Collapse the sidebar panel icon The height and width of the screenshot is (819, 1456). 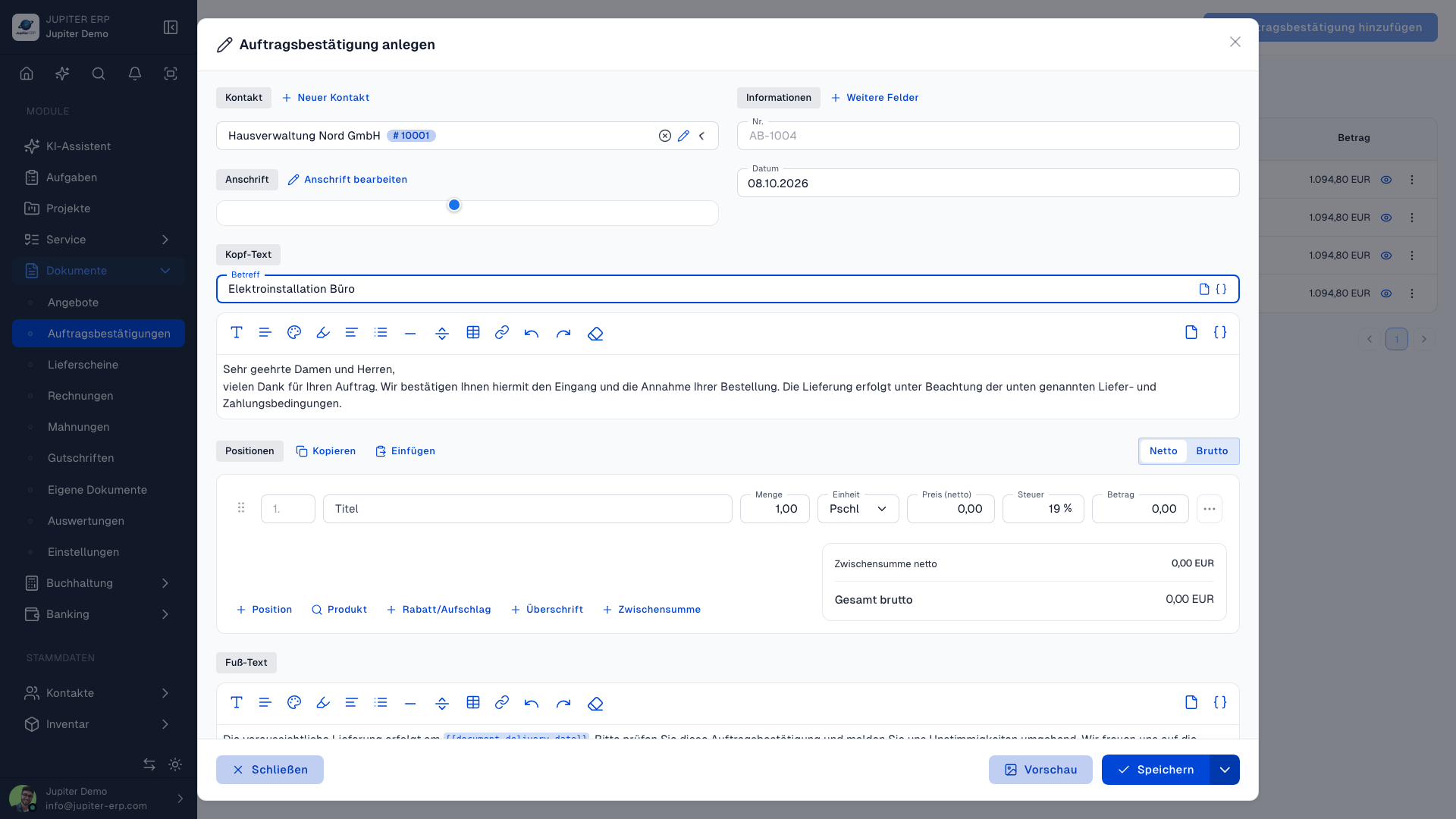click(171, 27)
